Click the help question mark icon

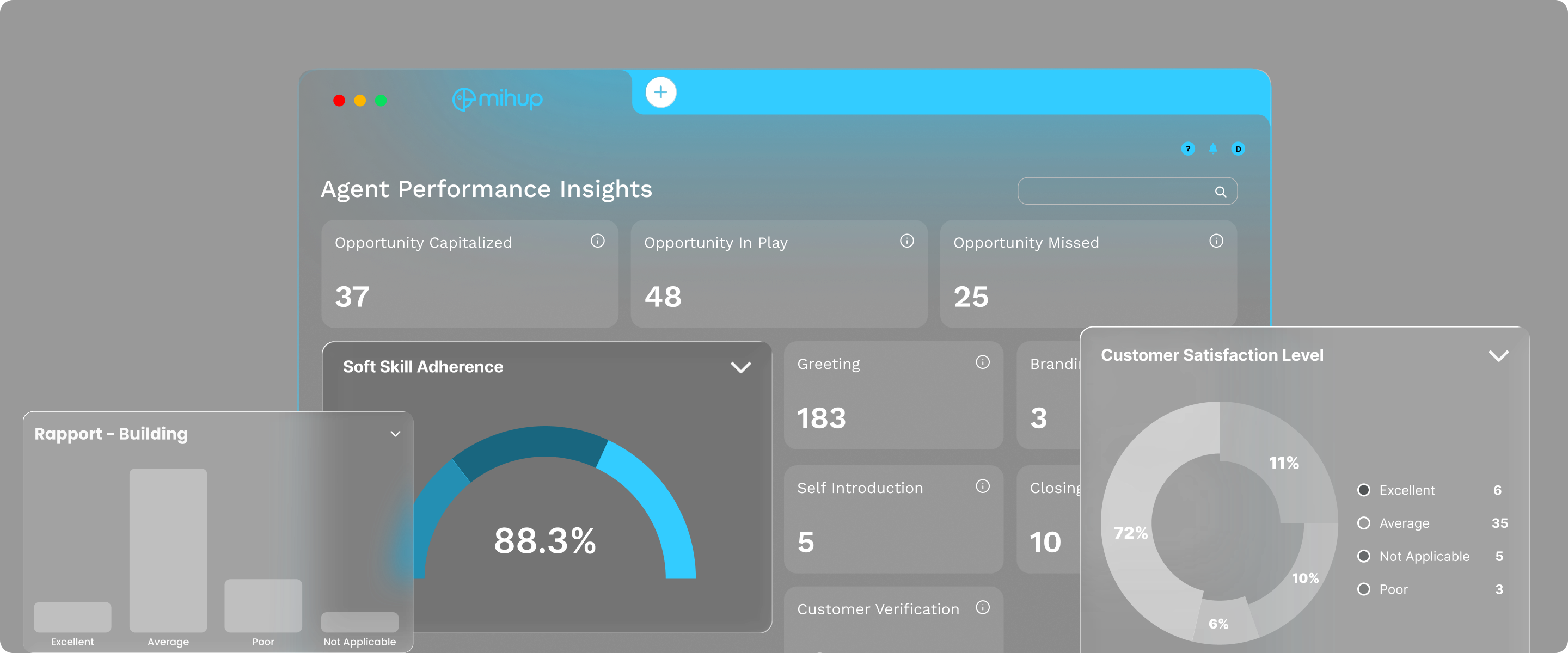coord(1187,149)
